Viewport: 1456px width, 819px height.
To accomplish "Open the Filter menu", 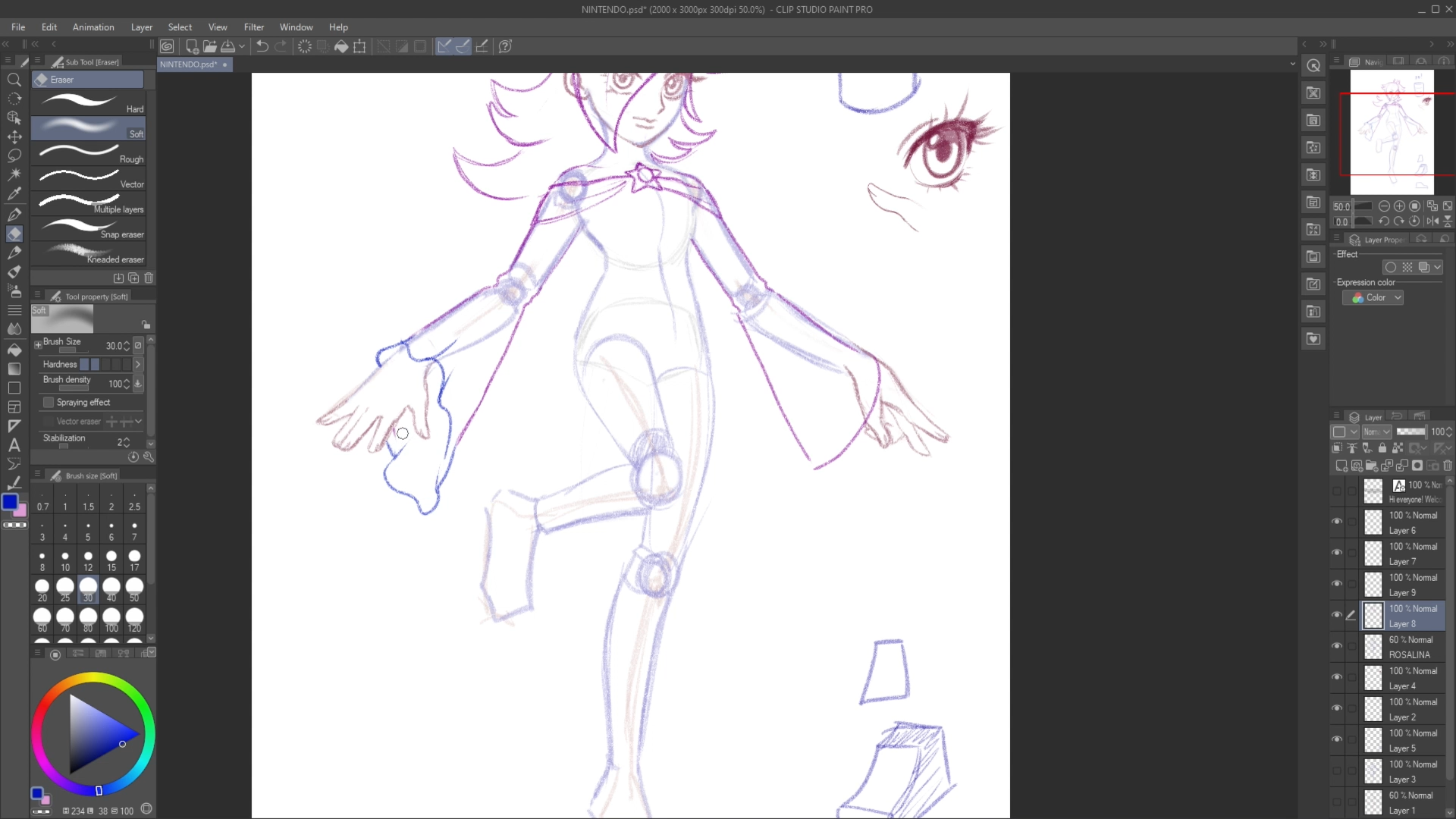I will tap(254, 27).
